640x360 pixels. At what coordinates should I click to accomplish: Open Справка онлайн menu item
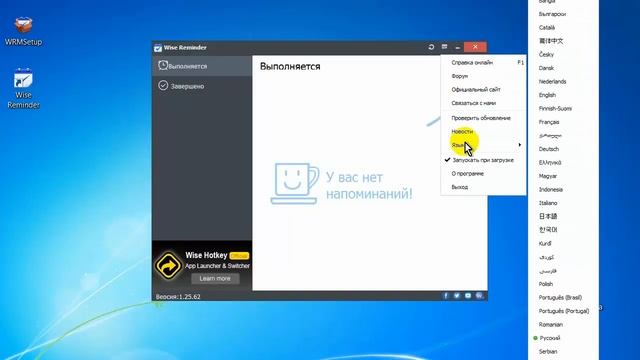(x=483, y=62)
